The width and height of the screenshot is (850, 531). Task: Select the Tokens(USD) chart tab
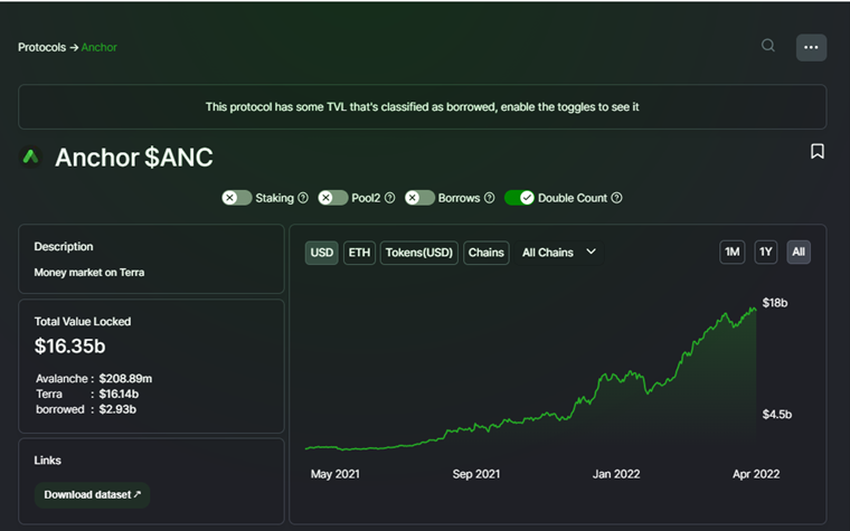tap(419, 252)
